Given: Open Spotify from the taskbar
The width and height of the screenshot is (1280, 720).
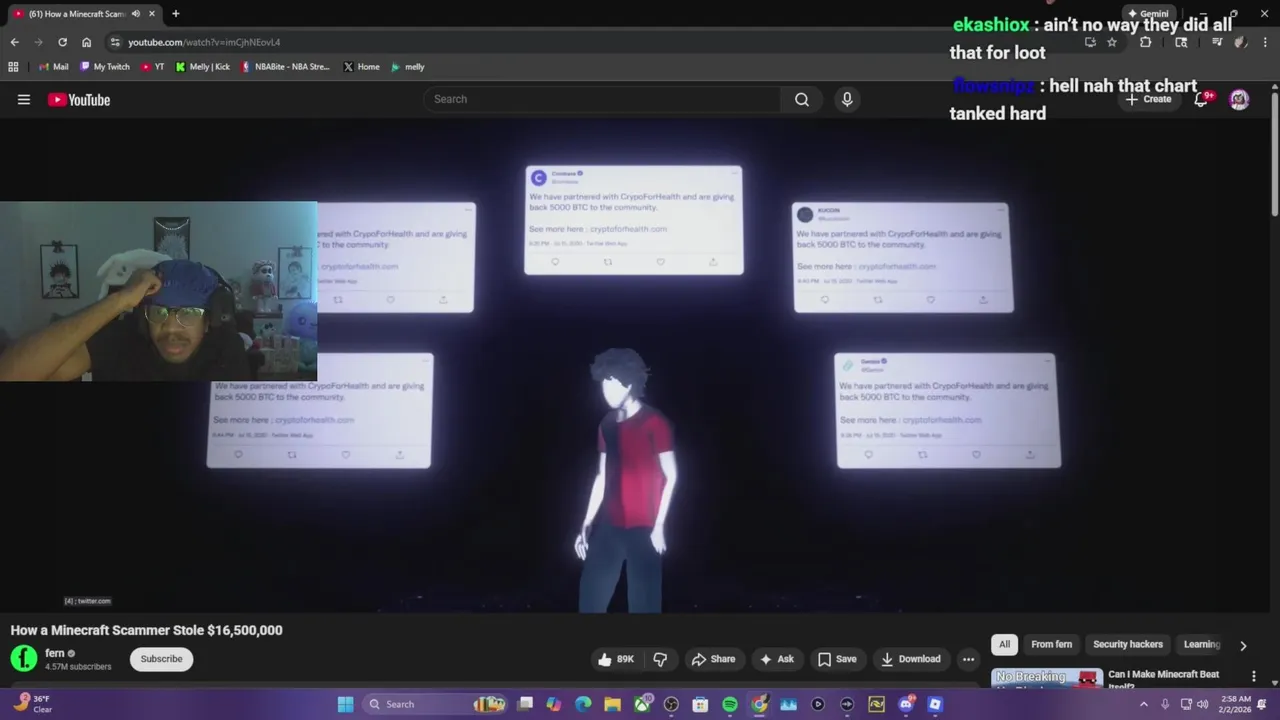Looking at the screenshot, I should 730,704.
